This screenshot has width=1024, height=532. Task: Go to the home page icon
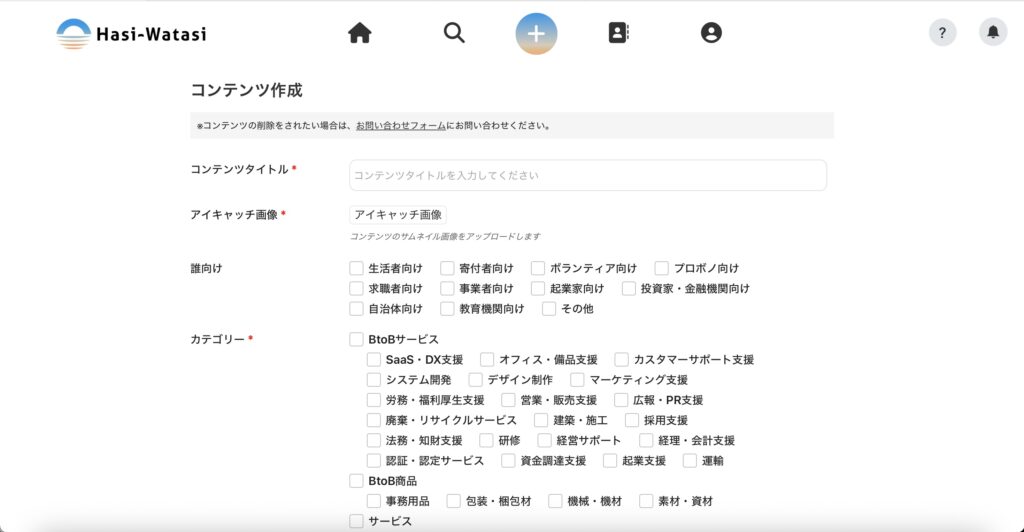(x=360, y=33)
